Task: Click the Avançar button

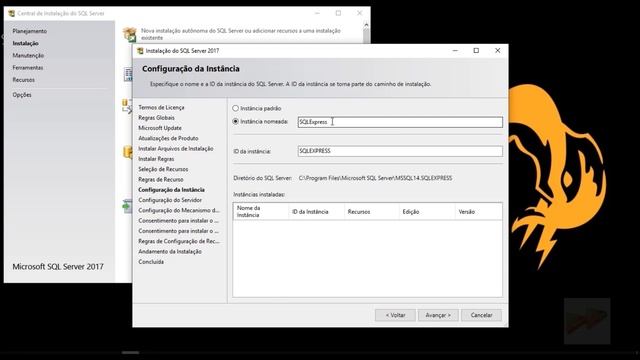Action: (438, 315)
